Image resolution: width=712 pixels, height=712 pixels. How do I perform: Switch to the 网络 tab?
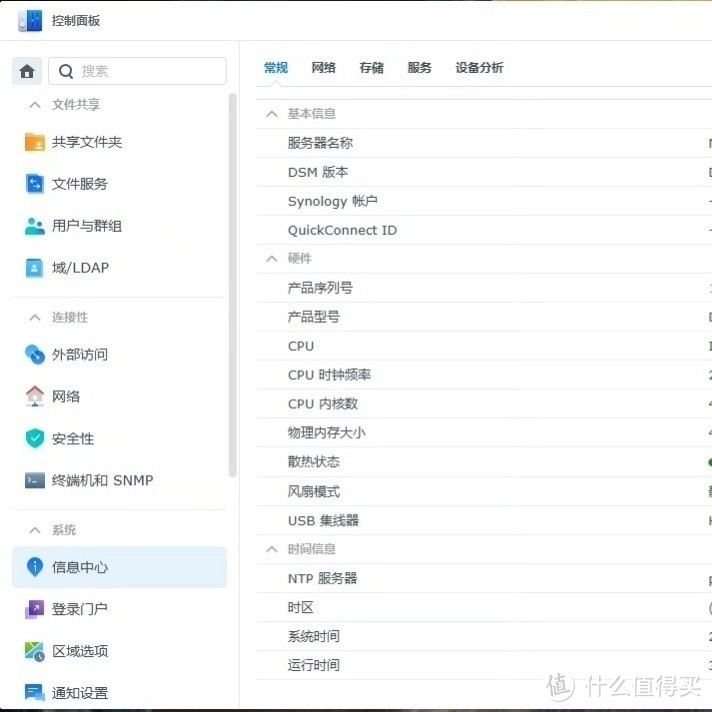(x=323, y=68)
